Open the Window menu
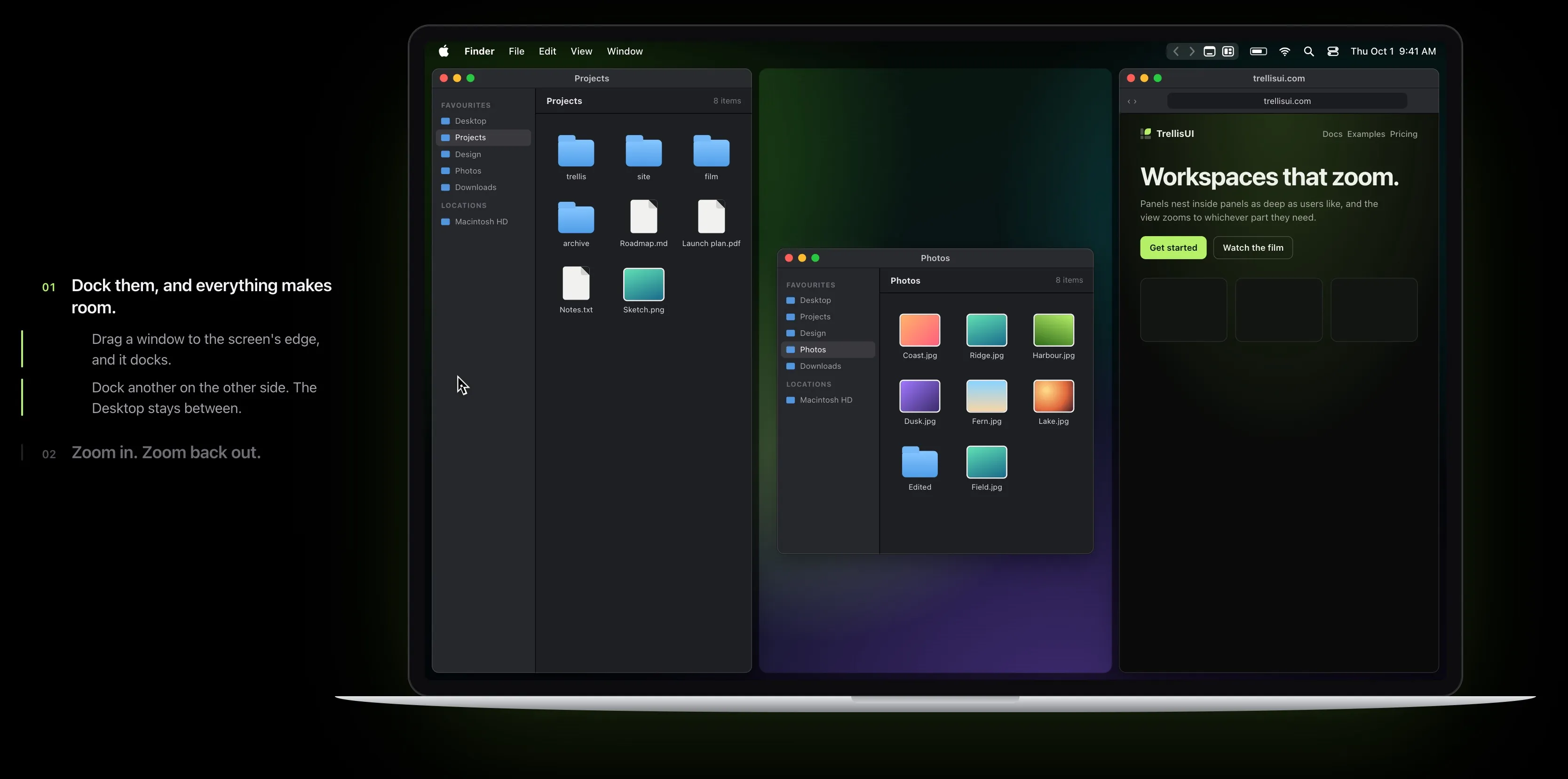Screen dimensions: 1568x779 (625, 51)
